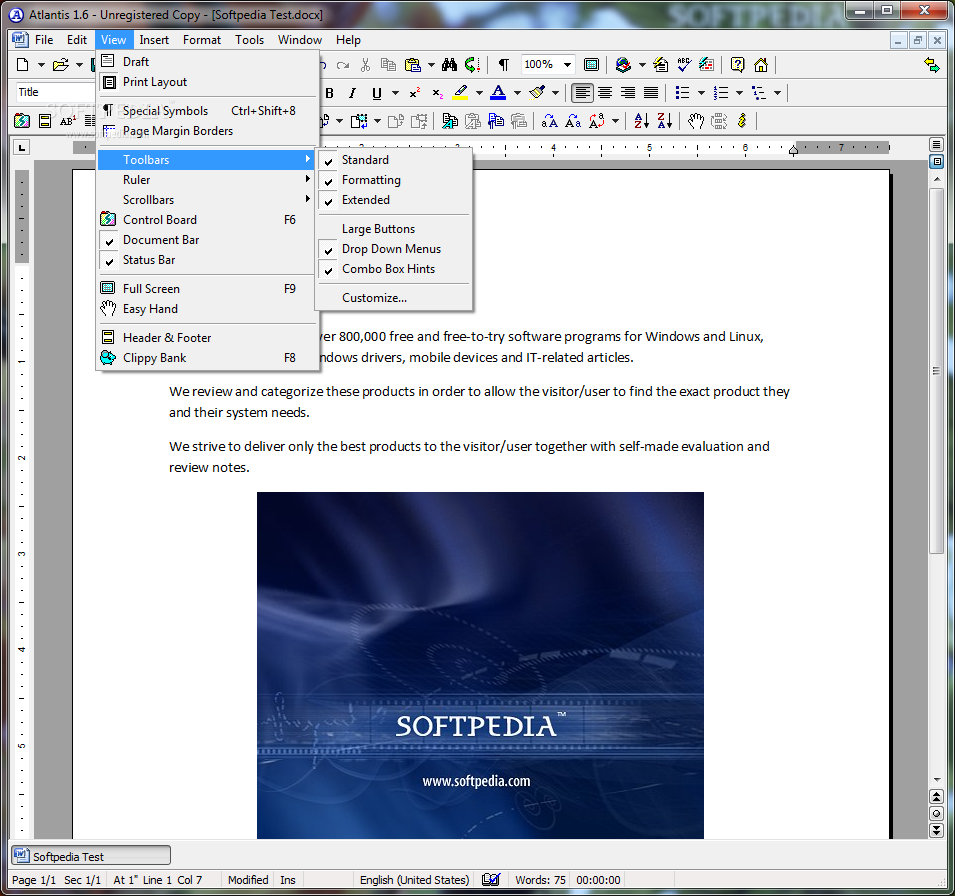
Task: Expand the Scrollbars submenu
Action: [x=207, y=200]
